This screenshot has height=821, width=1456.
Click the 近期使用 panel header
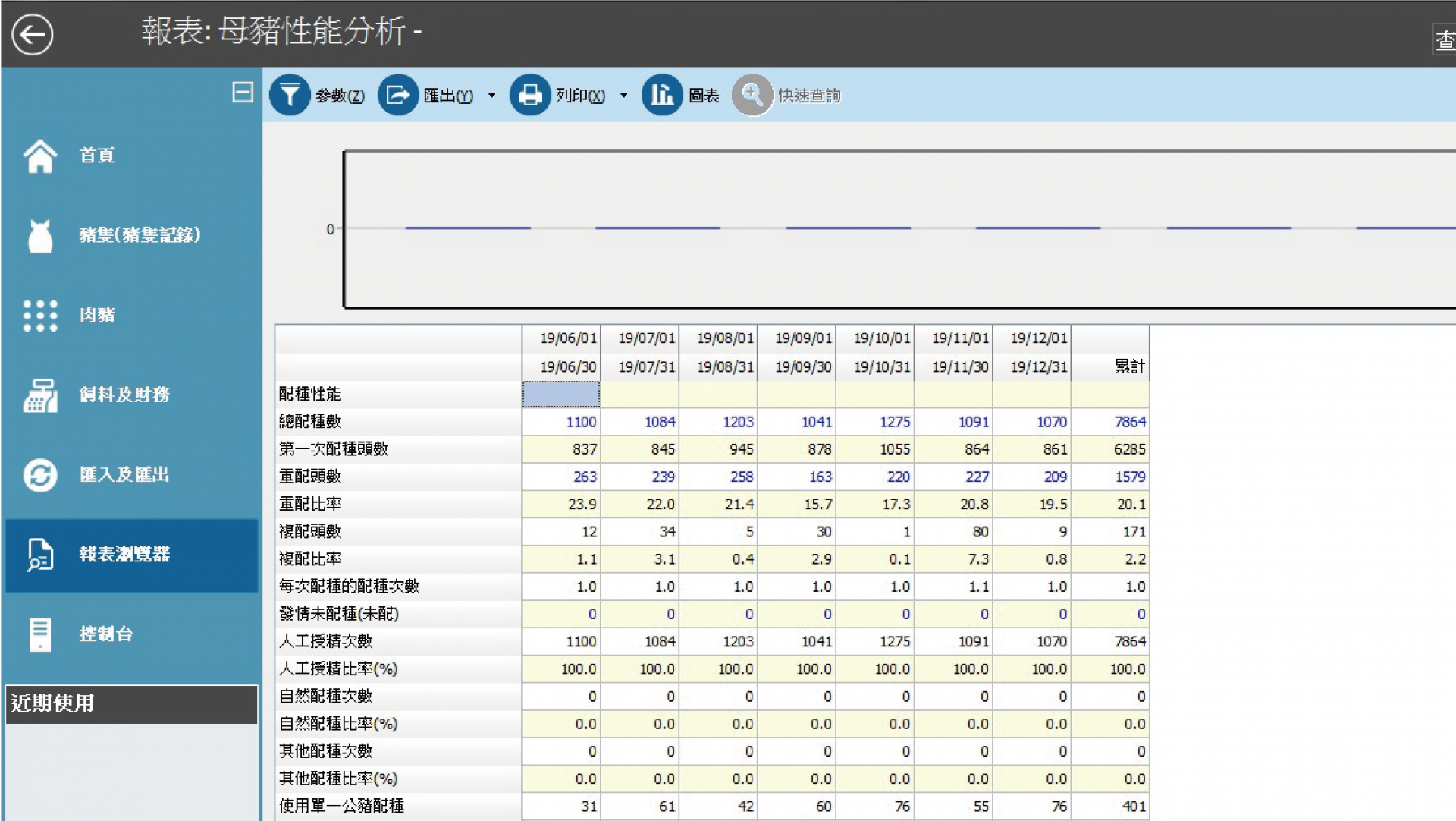click(131, 704)
